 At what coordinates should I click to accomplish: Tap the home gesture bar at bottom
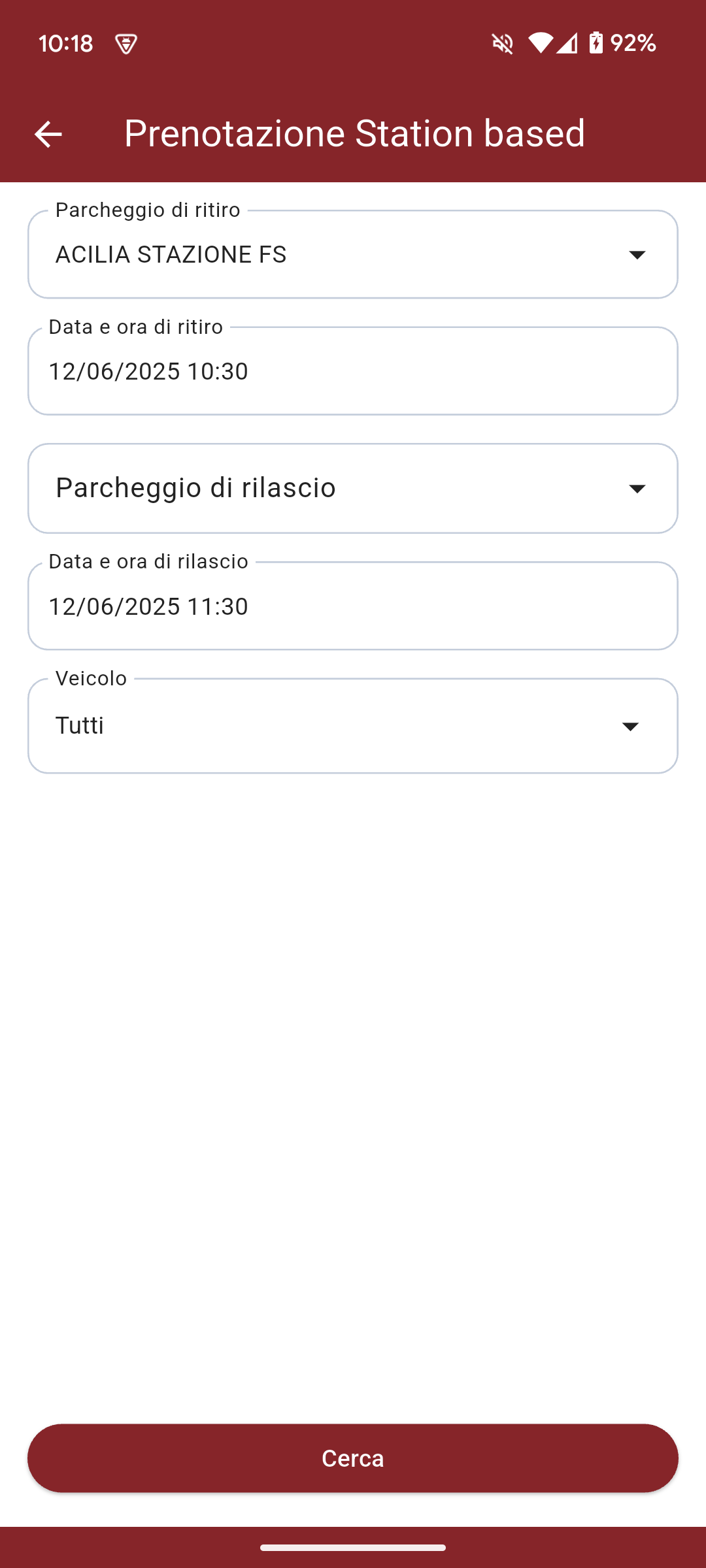(x=353, y=1547)
